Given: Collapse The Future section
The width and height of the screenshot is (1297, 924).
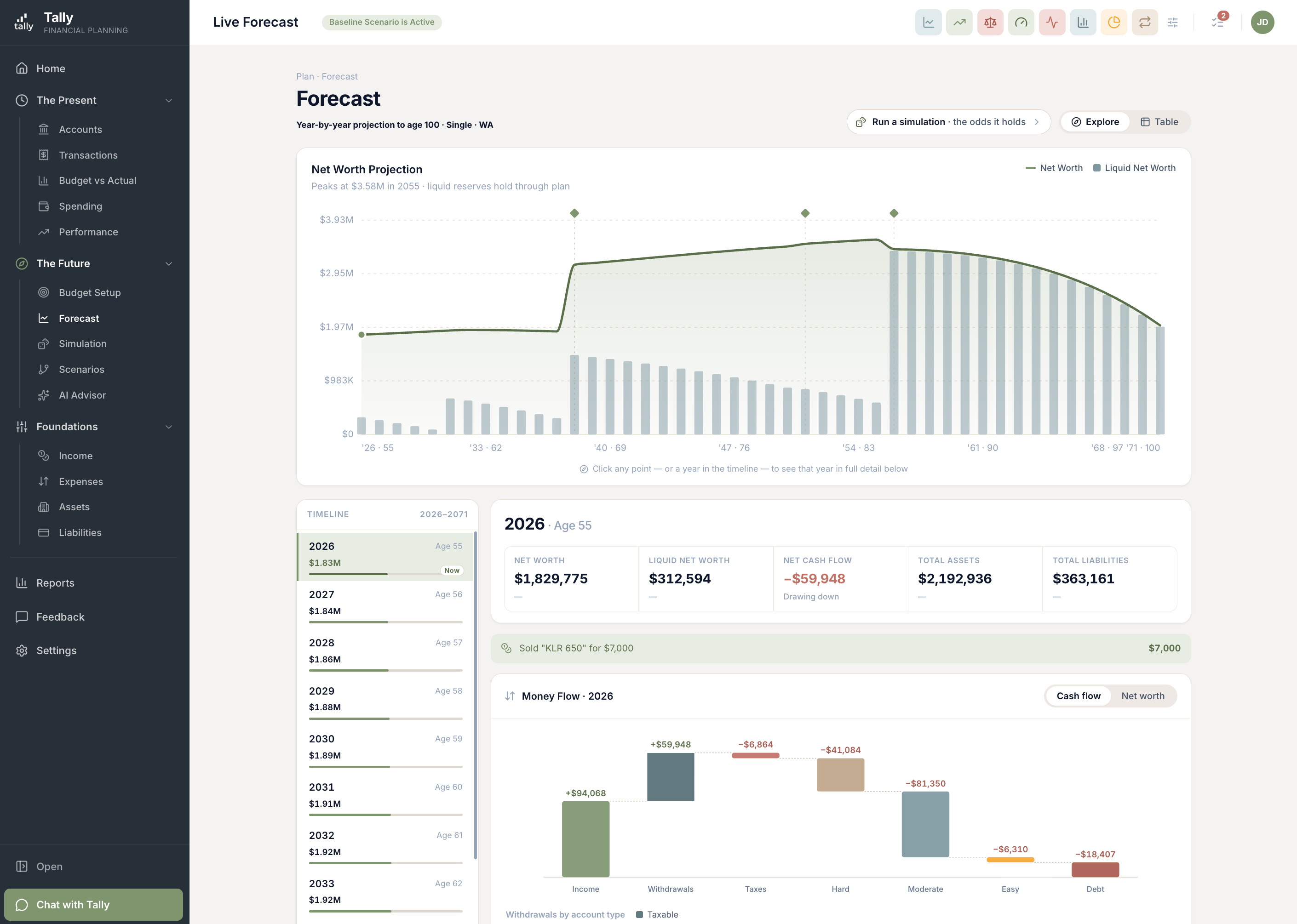Looking at the screenshot, I should point(94,263).
